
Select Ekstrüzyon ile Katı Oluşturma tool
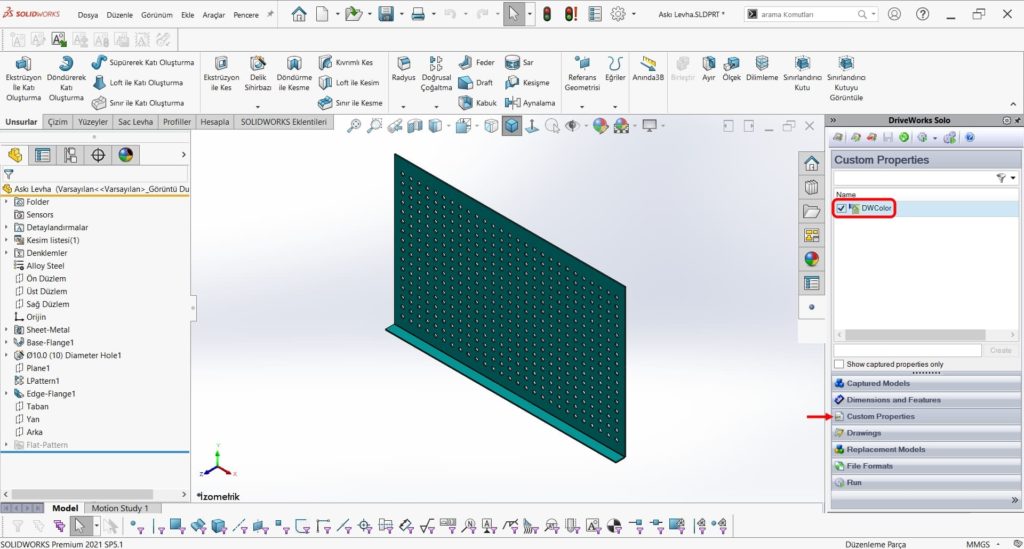coord(24,79)
